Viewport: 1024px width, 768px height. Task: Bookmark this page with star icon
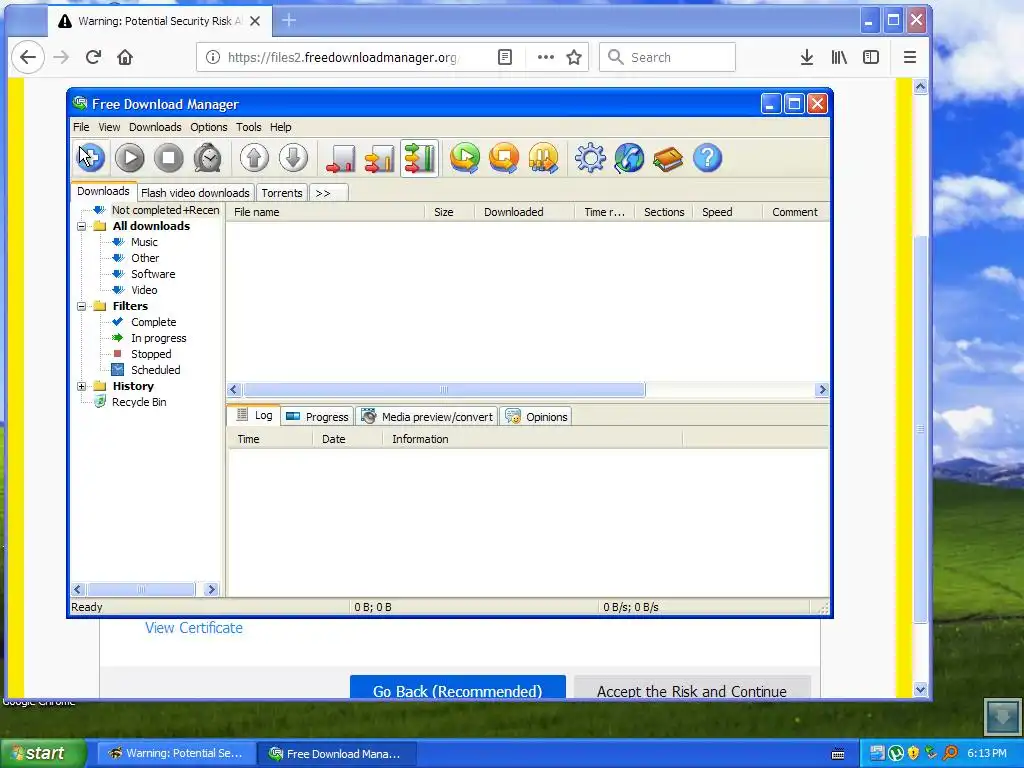574,57
